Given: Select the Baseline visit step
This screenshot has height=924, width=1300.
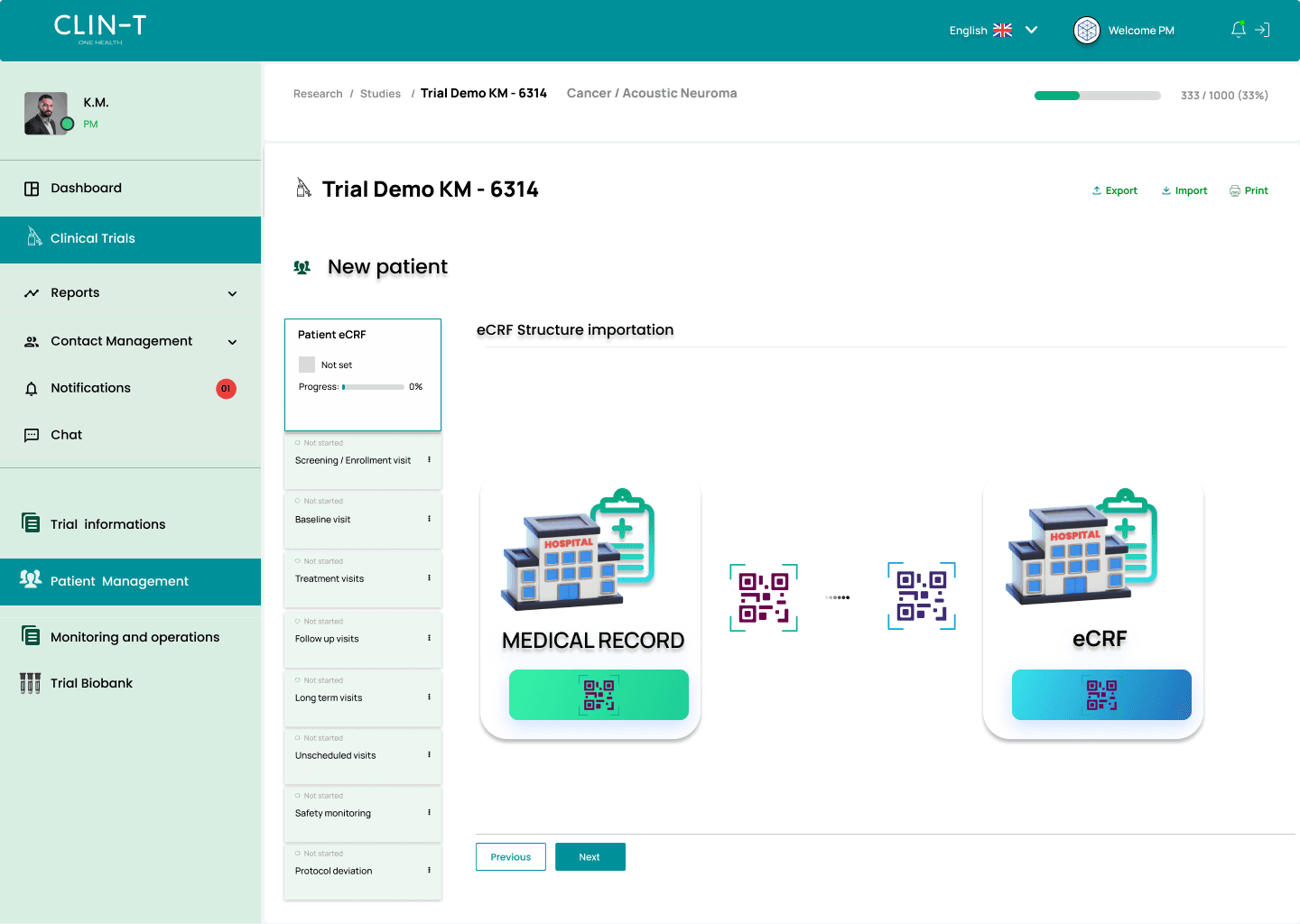Looking at the screenshot, I should 363,522.
